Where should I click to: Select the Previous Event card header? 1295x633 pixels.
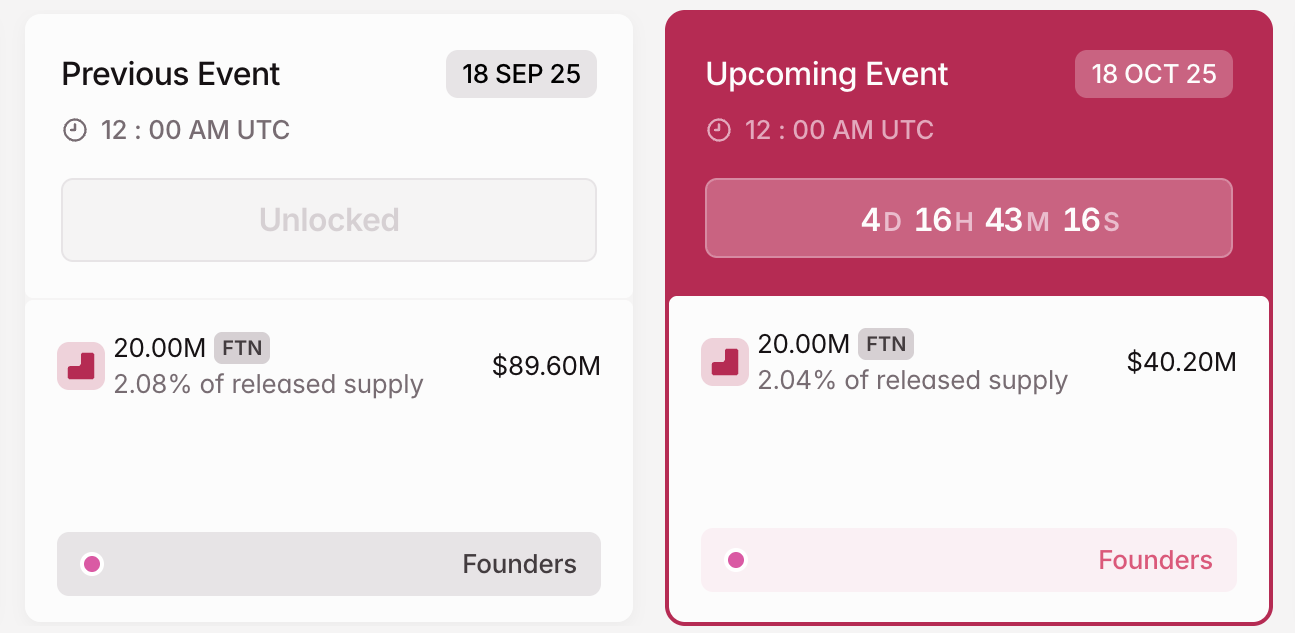click(x=171, y=74)
